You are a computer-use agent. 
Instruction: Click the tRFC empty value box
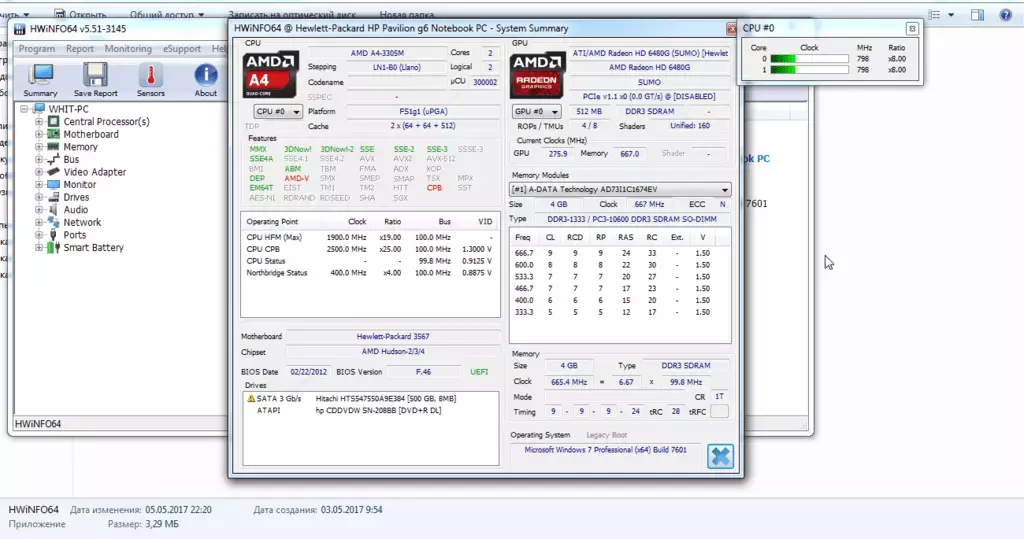click(x=719, y=412)
